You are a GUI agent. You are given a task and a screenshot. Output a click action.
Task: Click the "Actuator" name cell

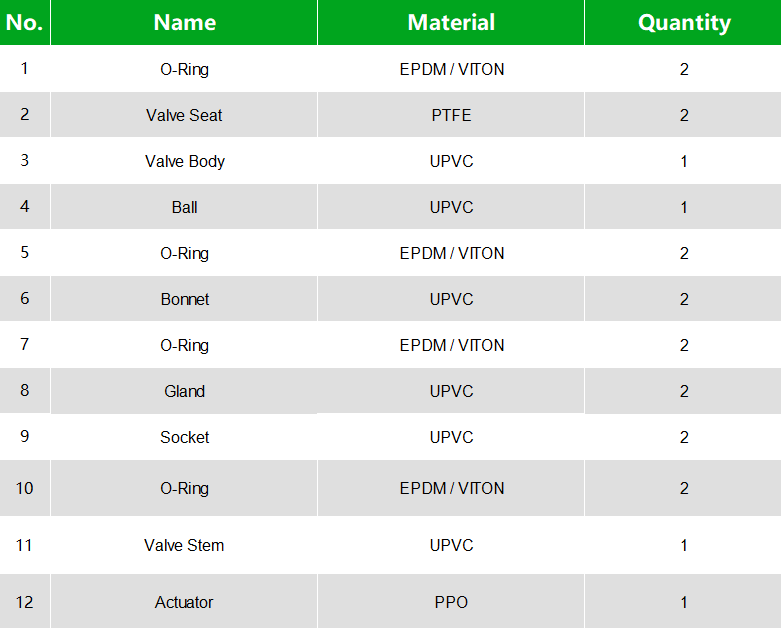[184, 602]
